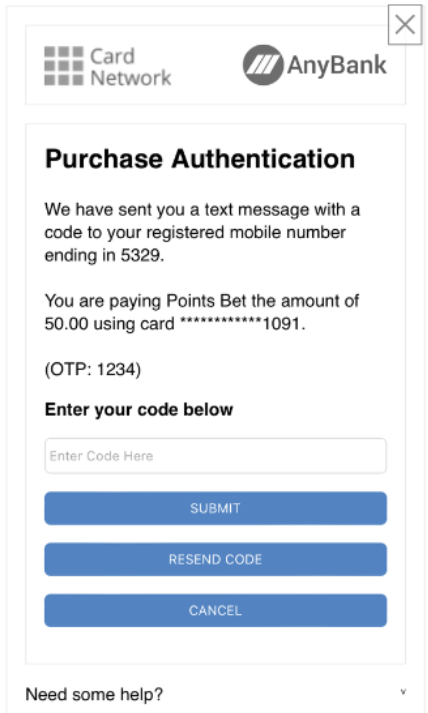Request a new code with Resend Code
This screenshot has height=713, width=428.
216,559
